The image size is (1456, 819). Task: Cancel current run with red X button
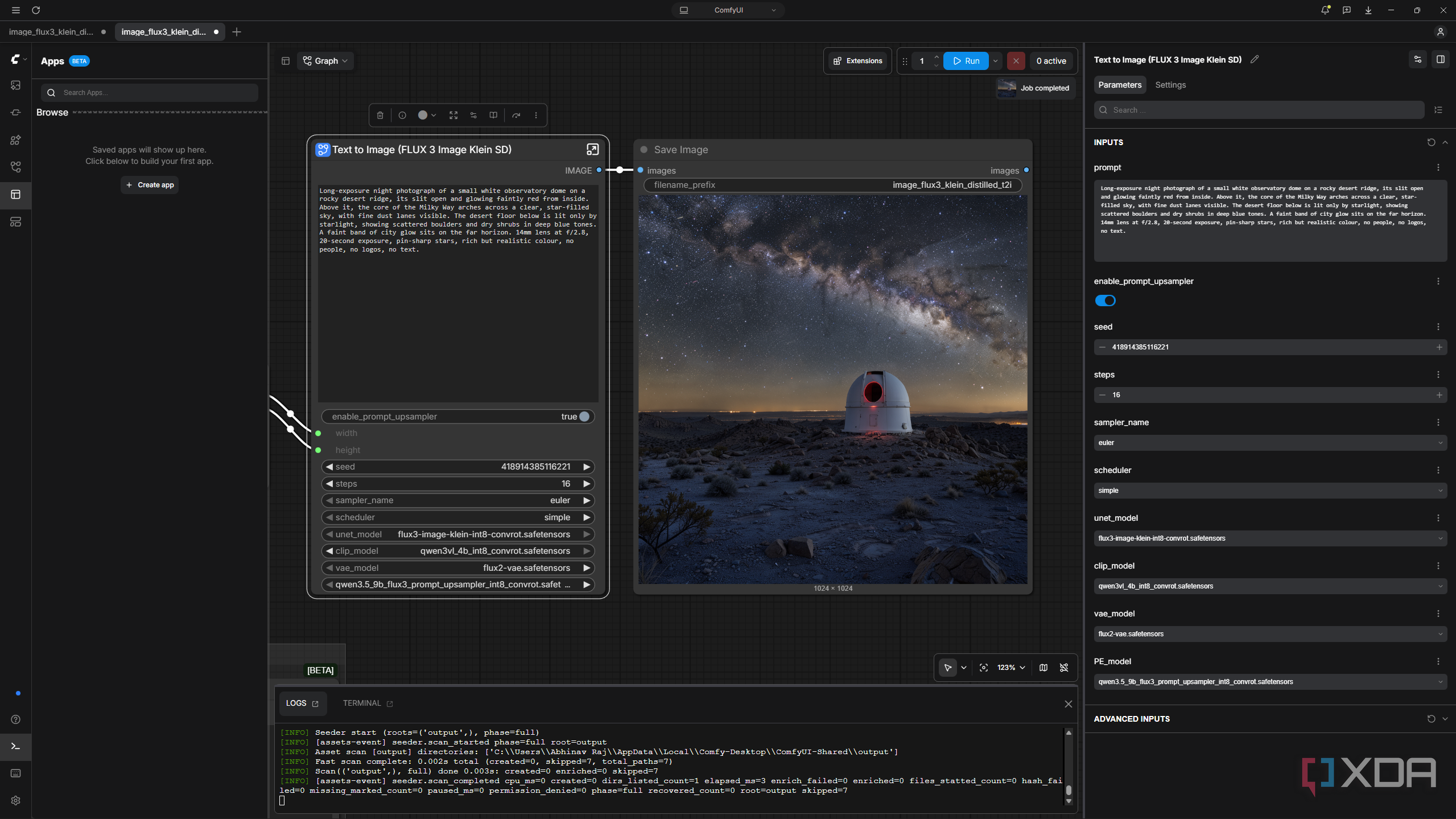(1016, 61)
